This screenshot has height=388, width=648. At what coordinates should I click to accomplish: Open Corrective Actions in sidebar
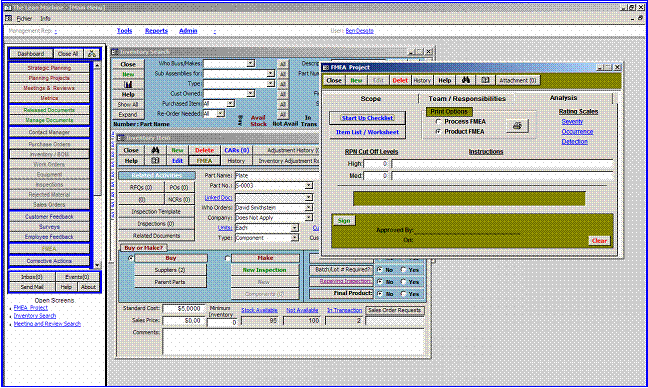click(x=49, y=261)
